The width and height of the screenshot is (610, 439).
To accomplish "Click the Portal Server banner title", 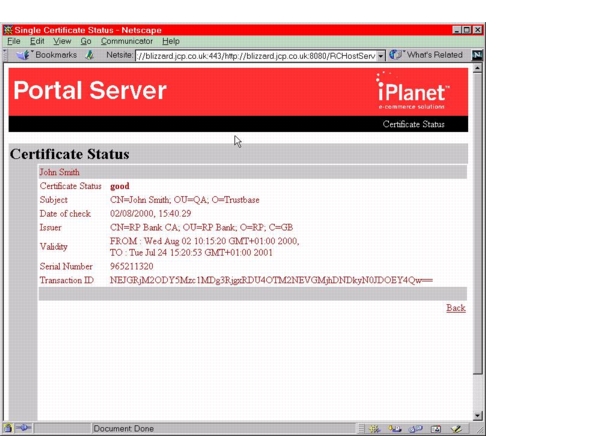I will click(x=90, y=90).
